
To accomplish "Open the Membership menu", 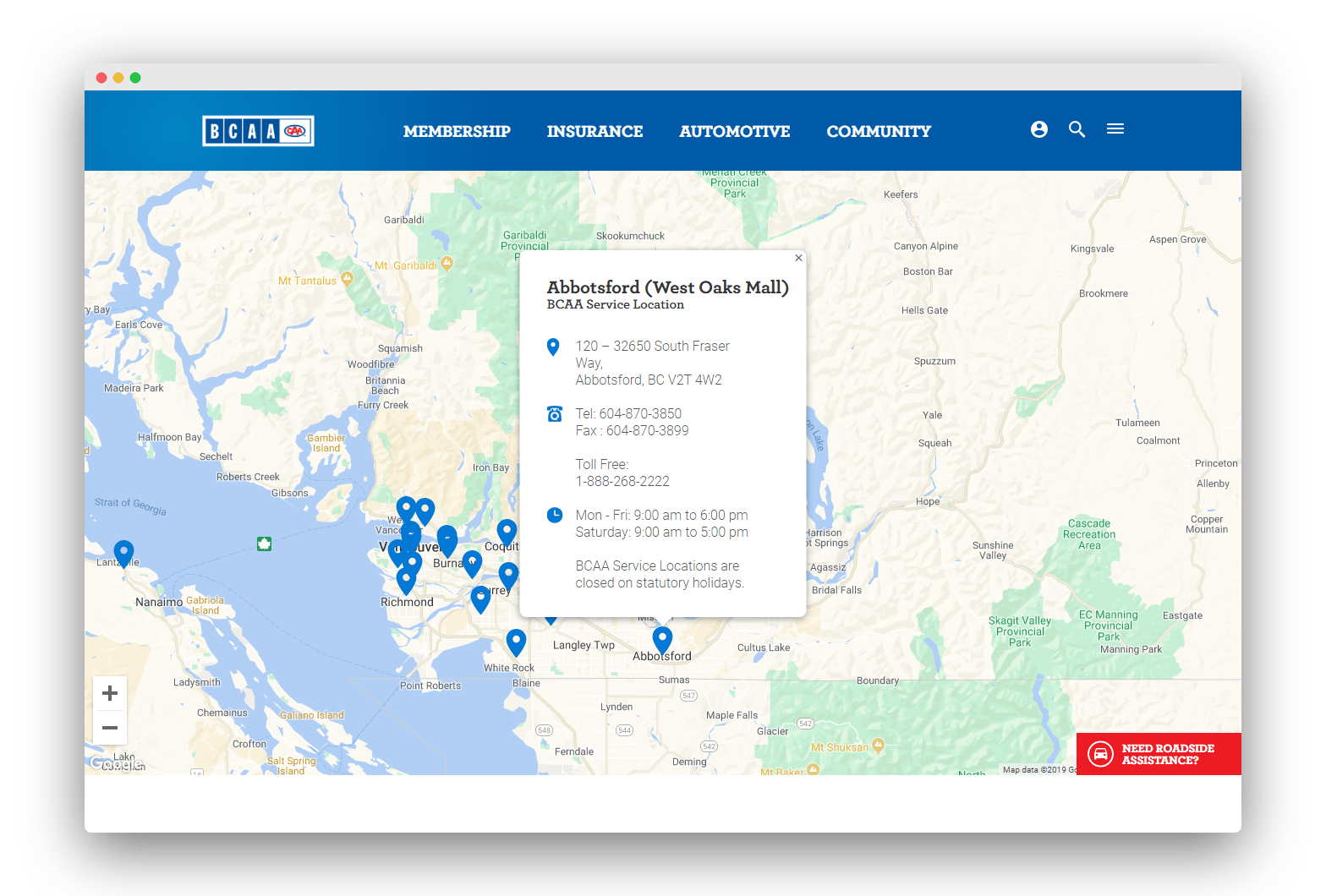I will click(457, 132).
